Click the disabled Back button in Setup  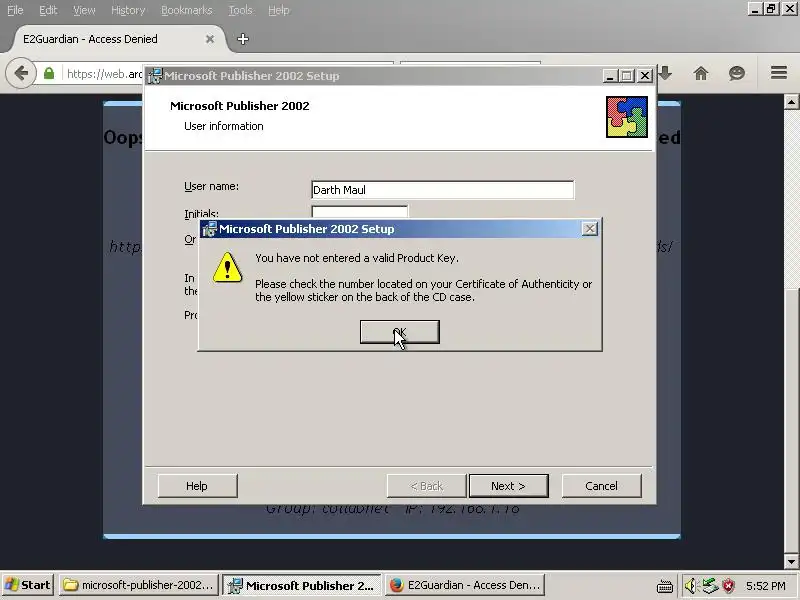(427, 486)
